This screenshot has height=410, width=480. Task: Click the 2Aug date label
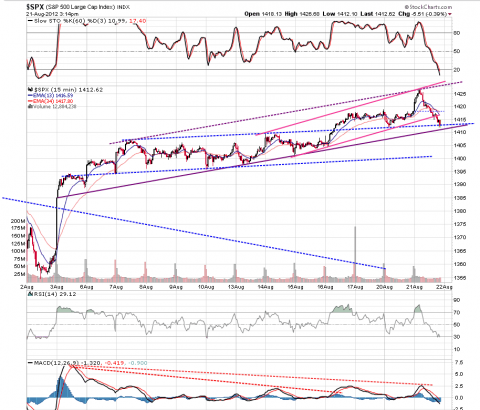coord(26,287)
